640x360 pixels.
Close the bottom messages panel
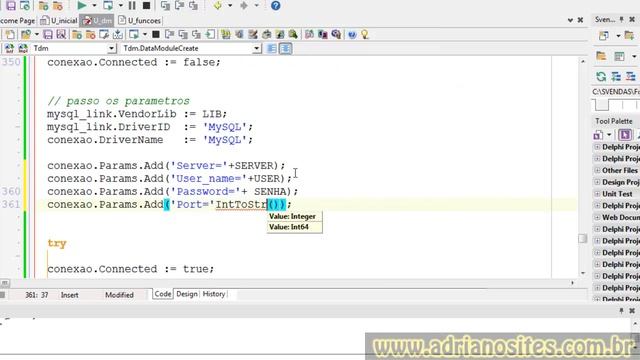click(632, 311)
